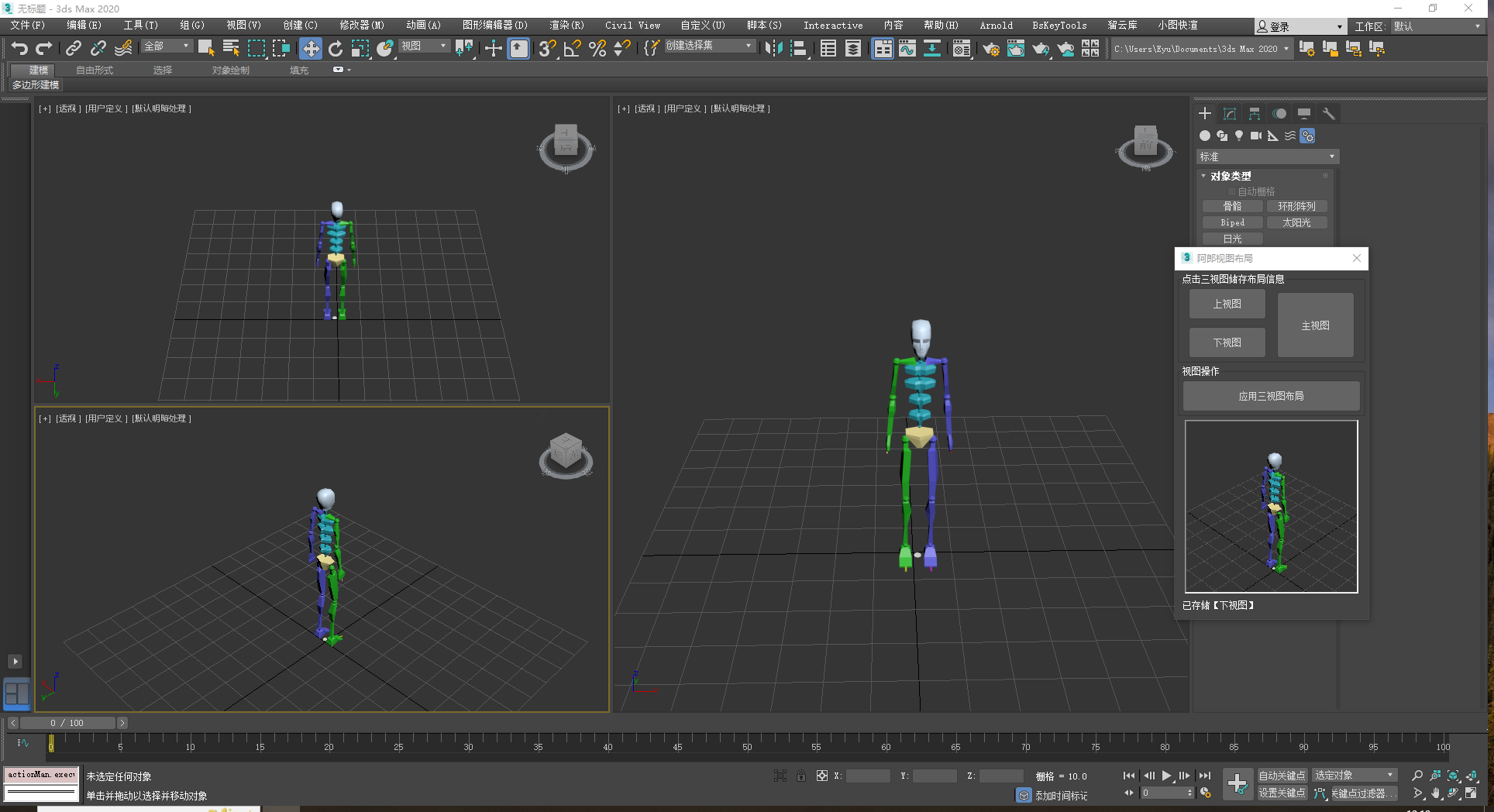This screenshot has height=812, width=1494.
Task: Open the Mirror tool
Action: coord(773,49)
